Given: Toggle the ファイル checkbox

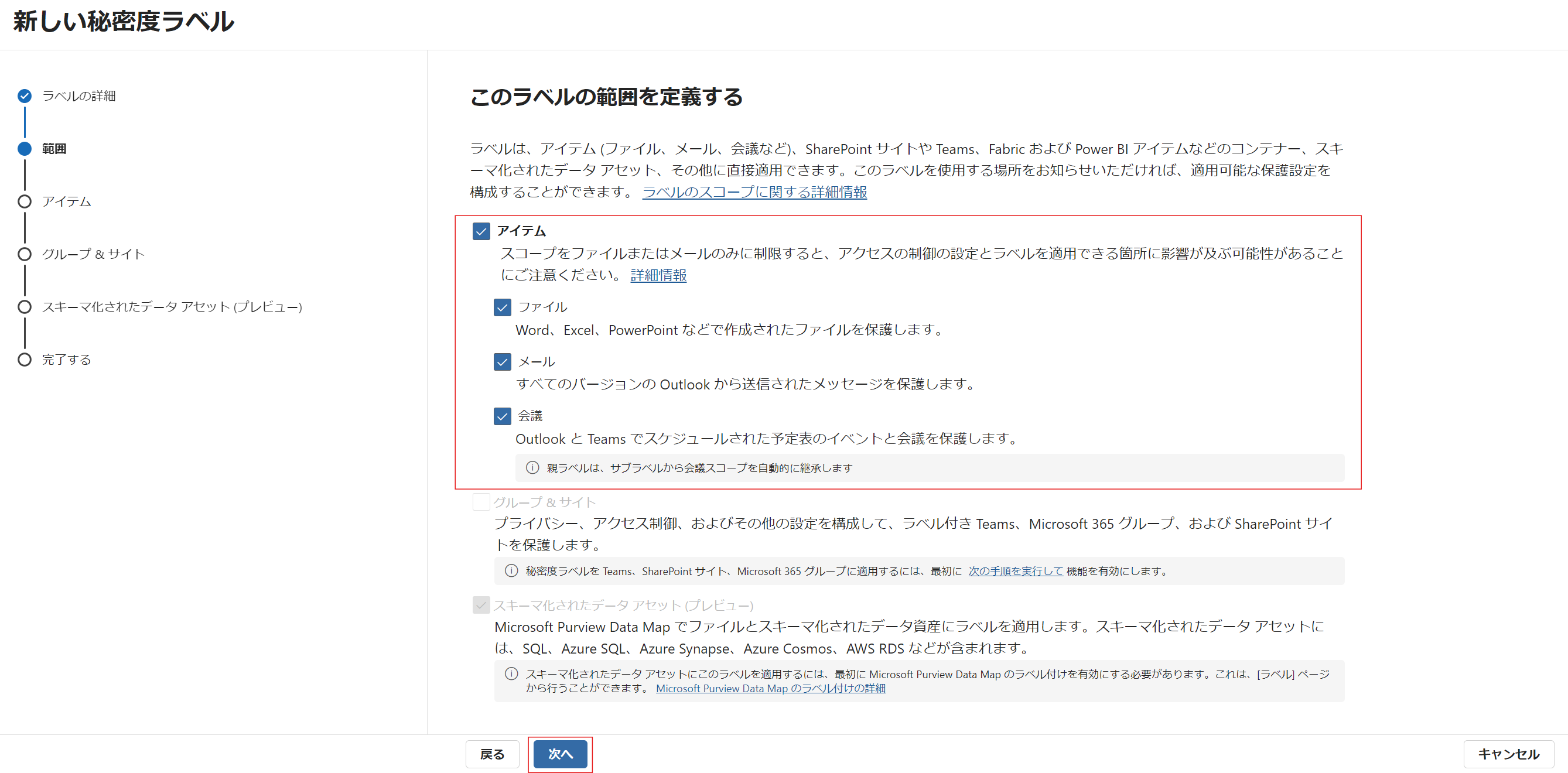Looking at the screenshot, I should click(502, 307).
